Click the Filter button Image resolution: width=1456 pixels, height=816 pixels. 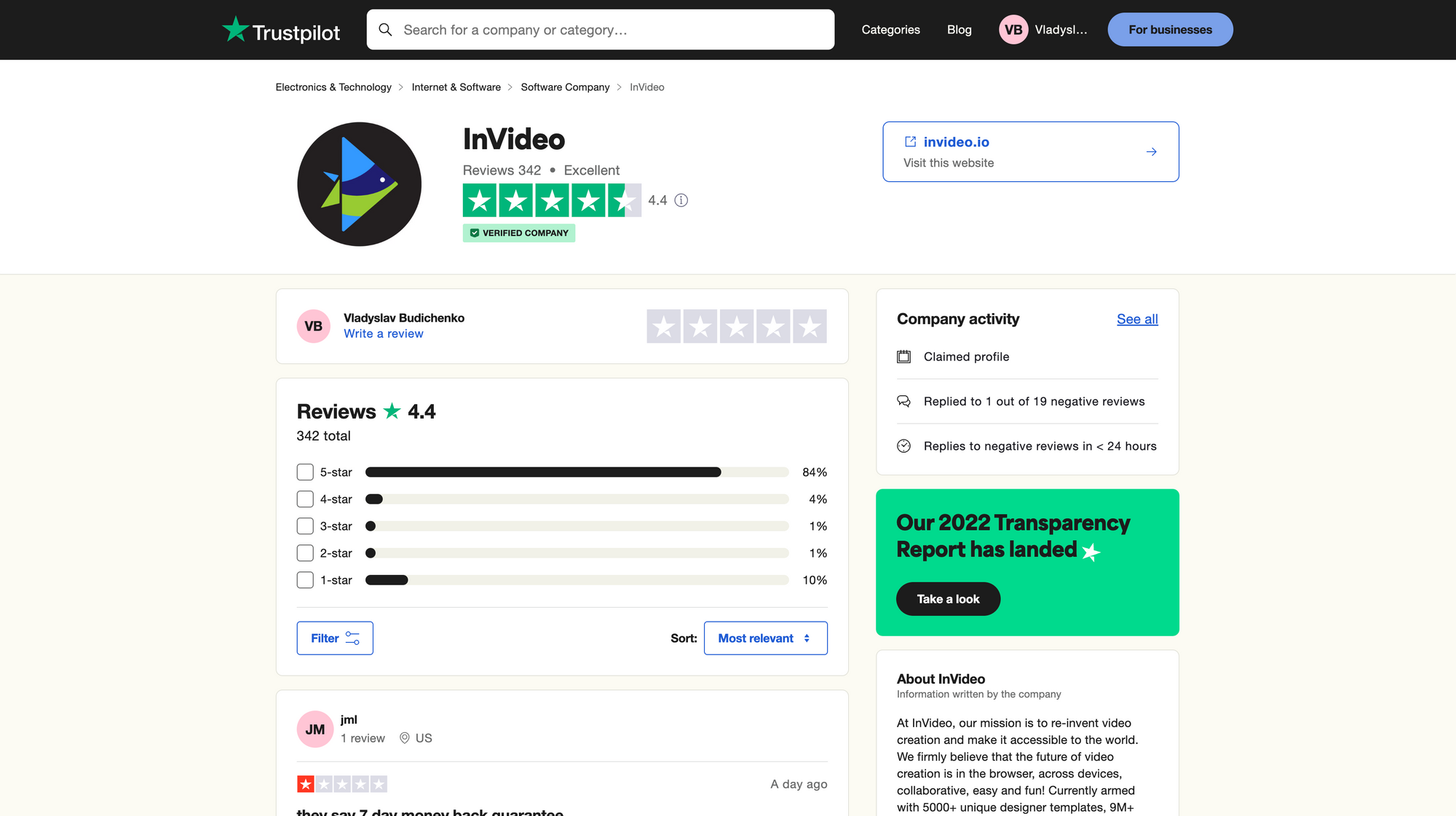(335, 638)
